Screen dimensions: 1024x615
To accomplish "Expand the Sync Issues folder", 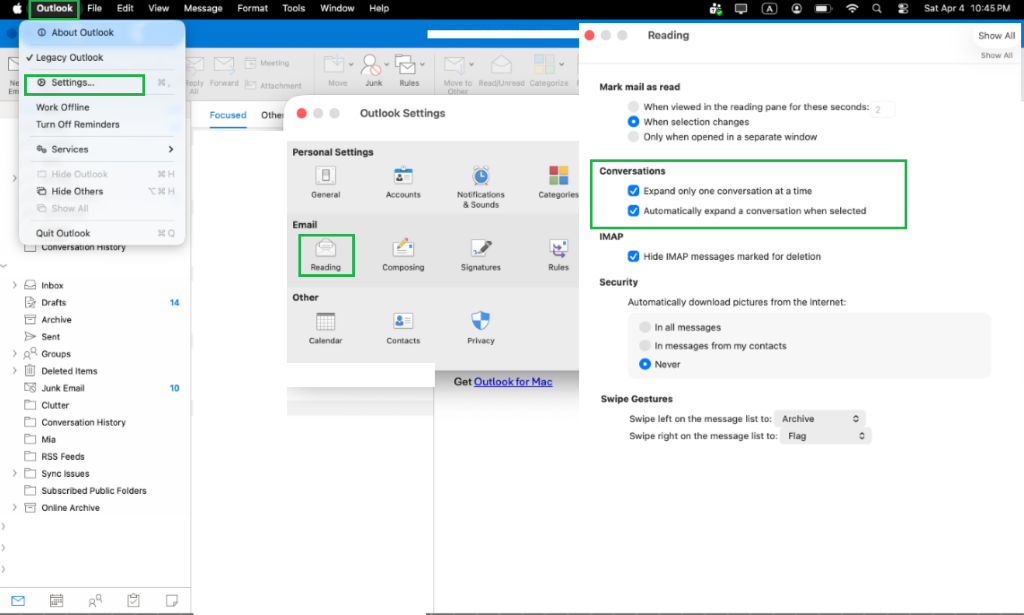I will [x=14, y=473].
